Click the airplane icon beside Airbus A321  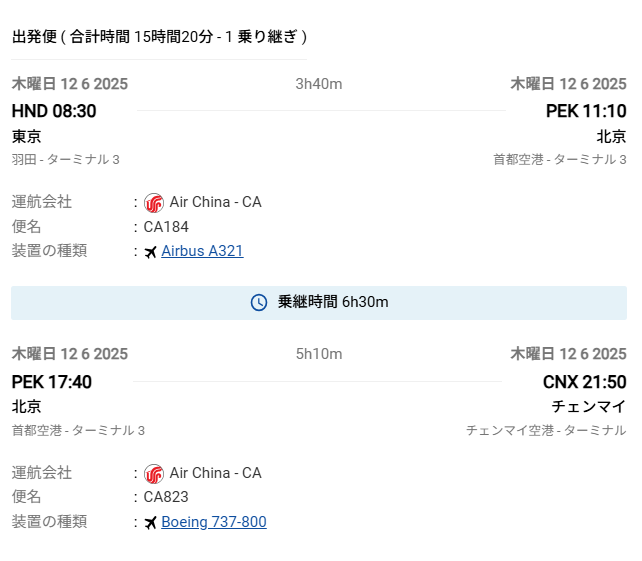coord(151,252)
